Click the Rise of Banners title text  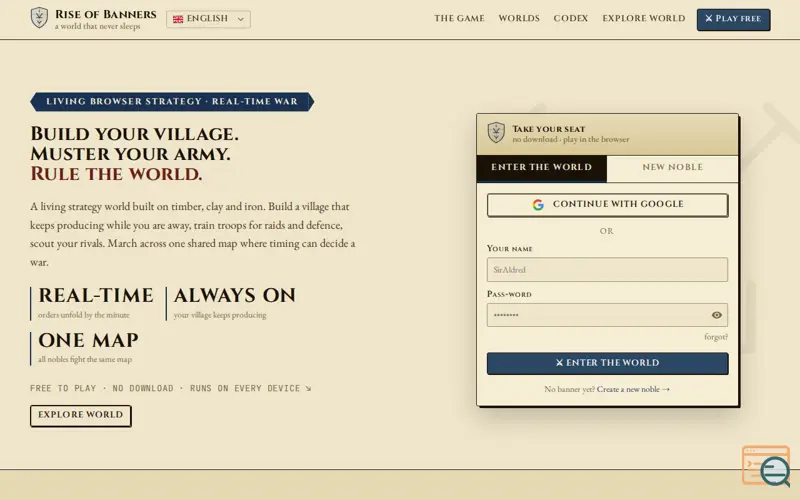point(106,14)
